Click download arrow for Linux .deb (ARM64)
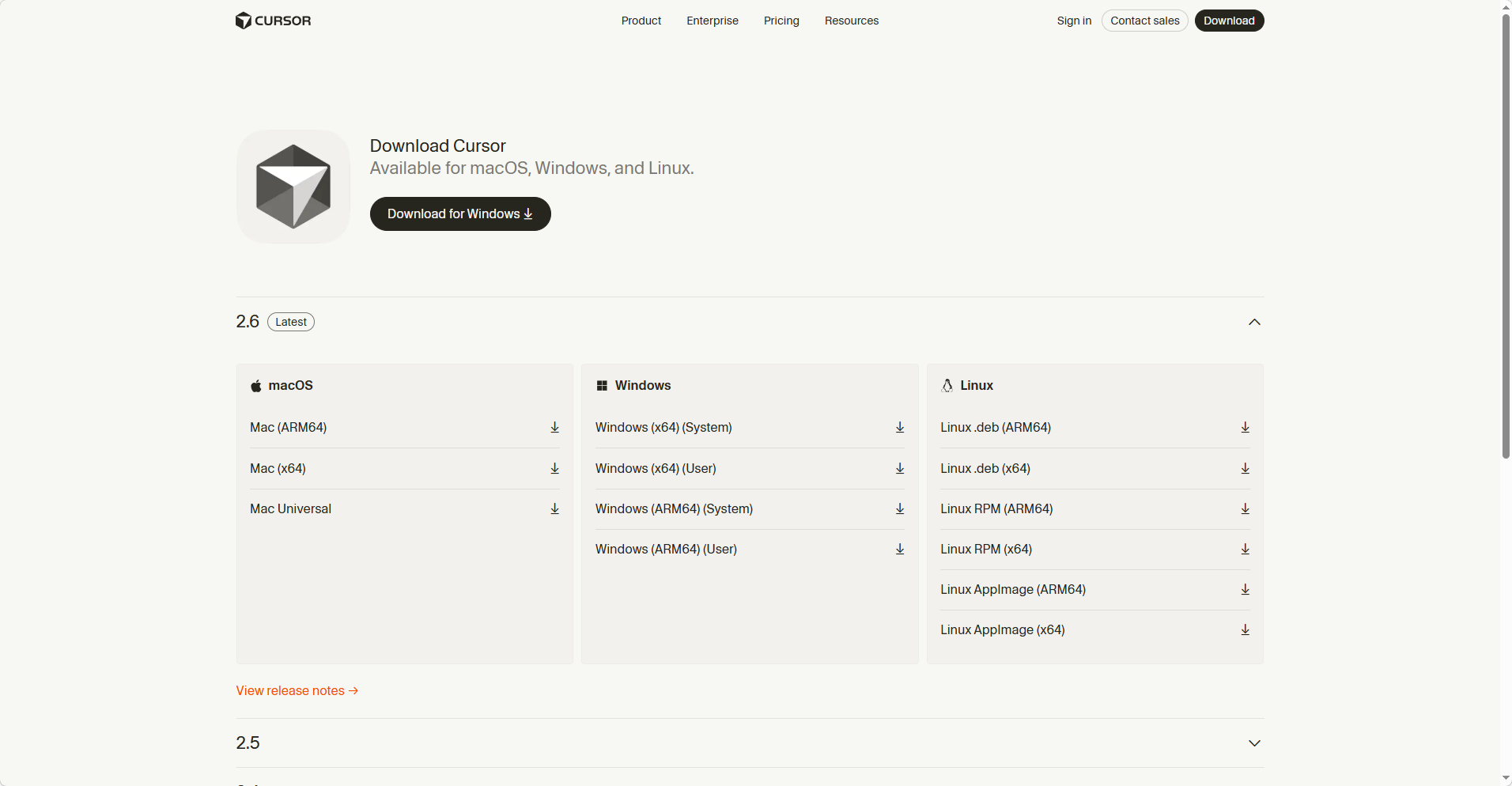 click(x=1246, y=428)
